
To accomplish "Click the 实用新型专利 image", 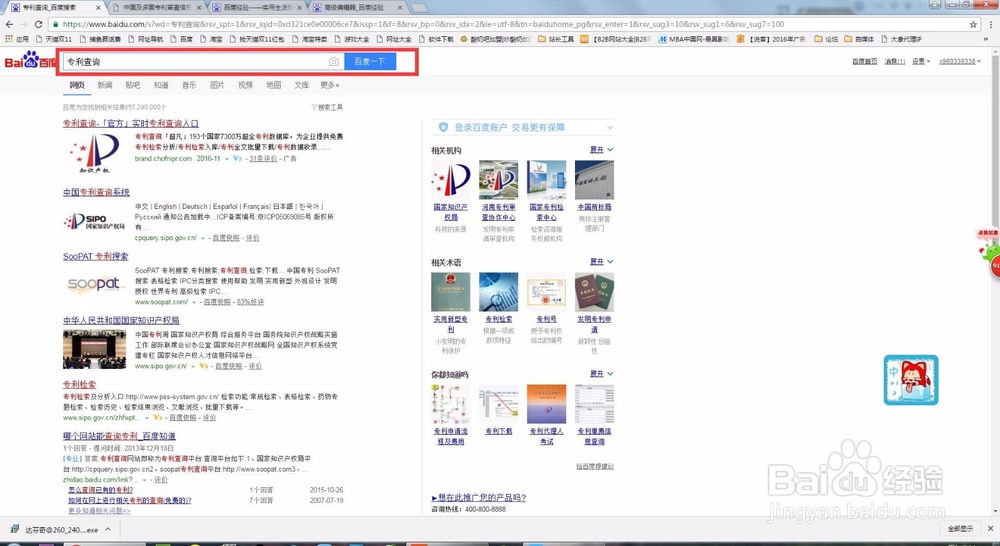I will pyautogui.click(x=450, y=292).
